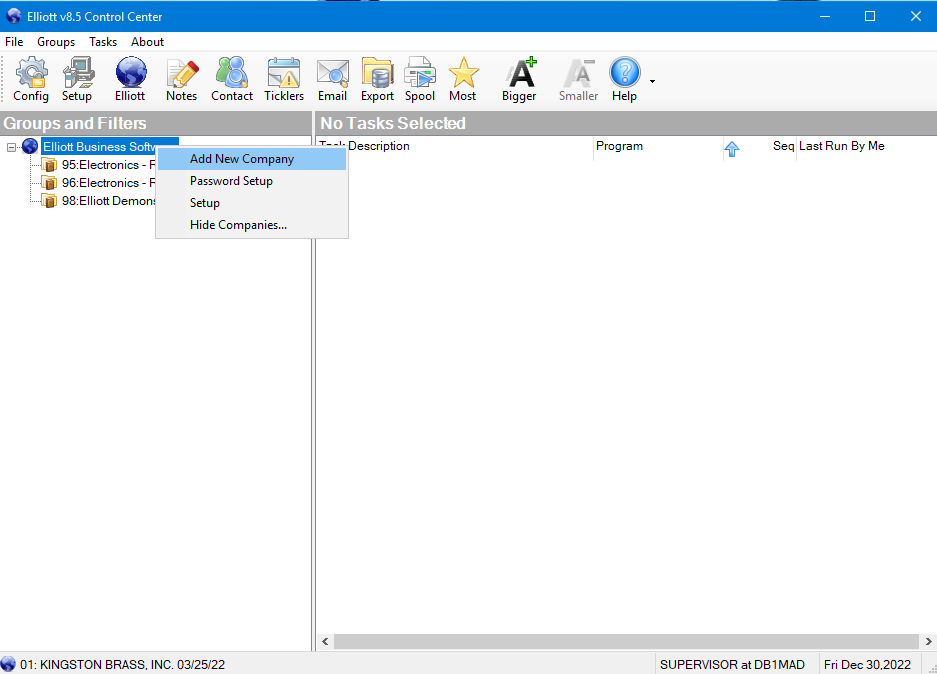The image size is (937, 674).
Task: Open Help question mark icon
Action: point(624,79)
